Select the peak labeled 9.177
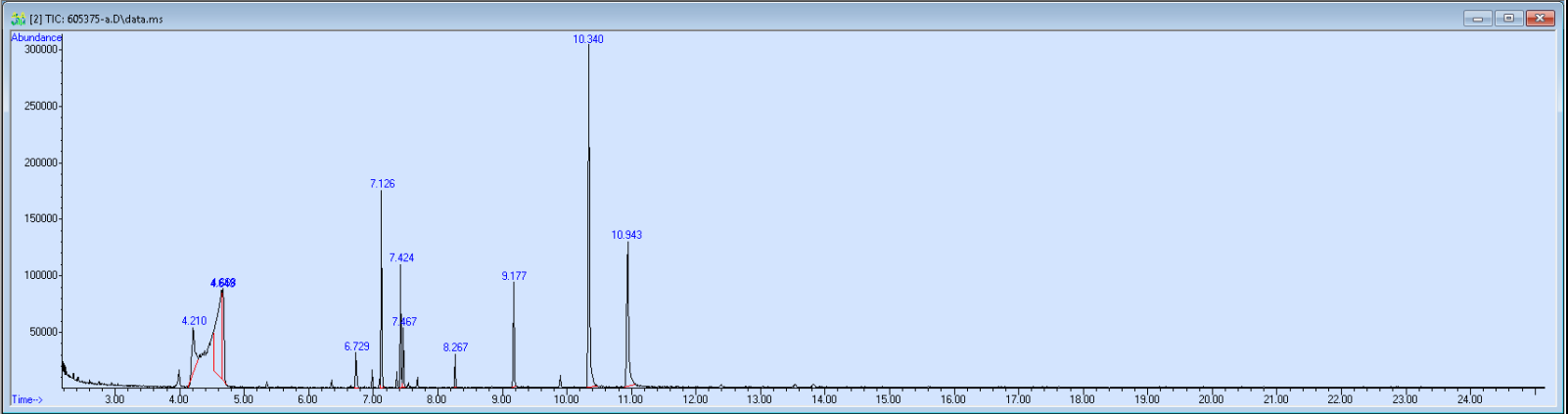Screen dimensions: 1568x414 tap(514, 276)
